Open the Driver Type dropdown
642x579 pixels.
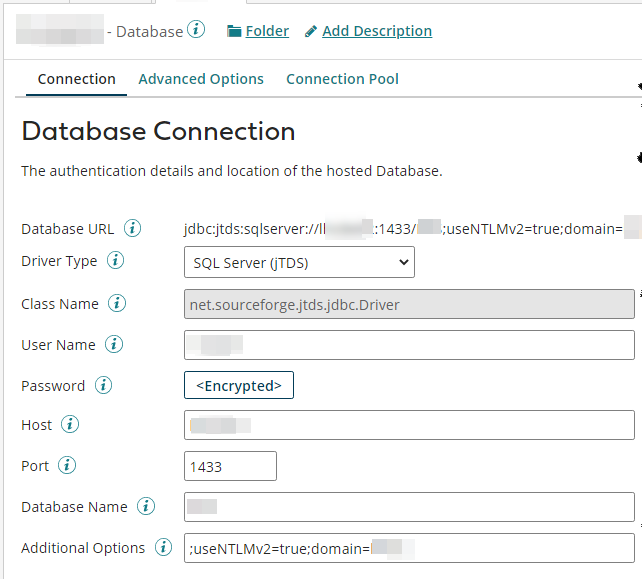(299, 262)
